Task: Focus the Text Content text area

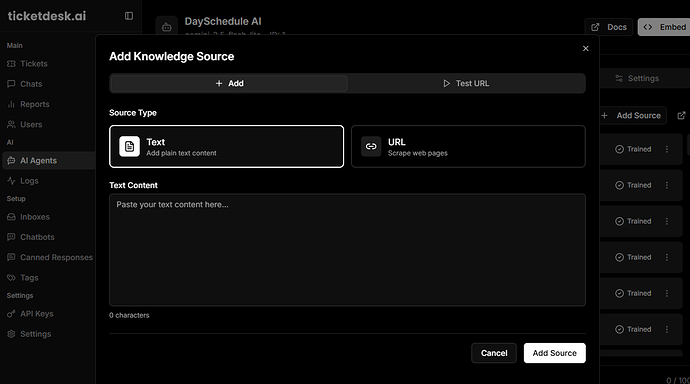Action: pyautogui.click(x=347, y=250)
